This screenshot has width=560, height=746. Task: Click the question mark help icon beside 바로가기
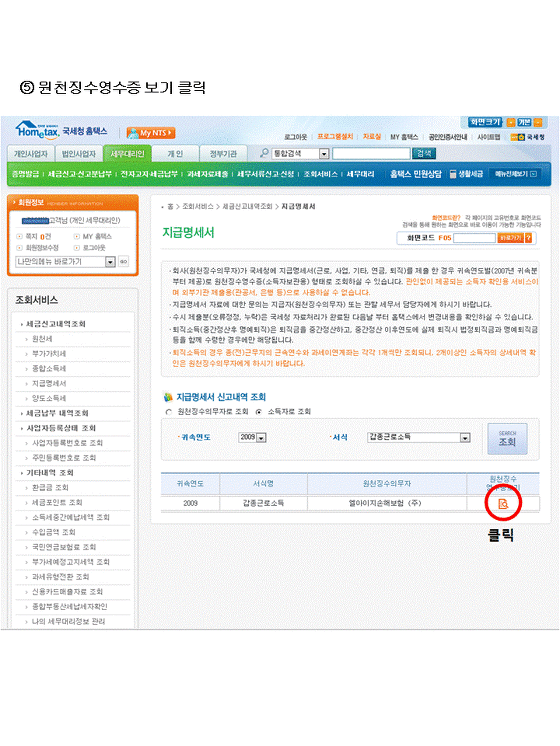click(x=528, y=237)
